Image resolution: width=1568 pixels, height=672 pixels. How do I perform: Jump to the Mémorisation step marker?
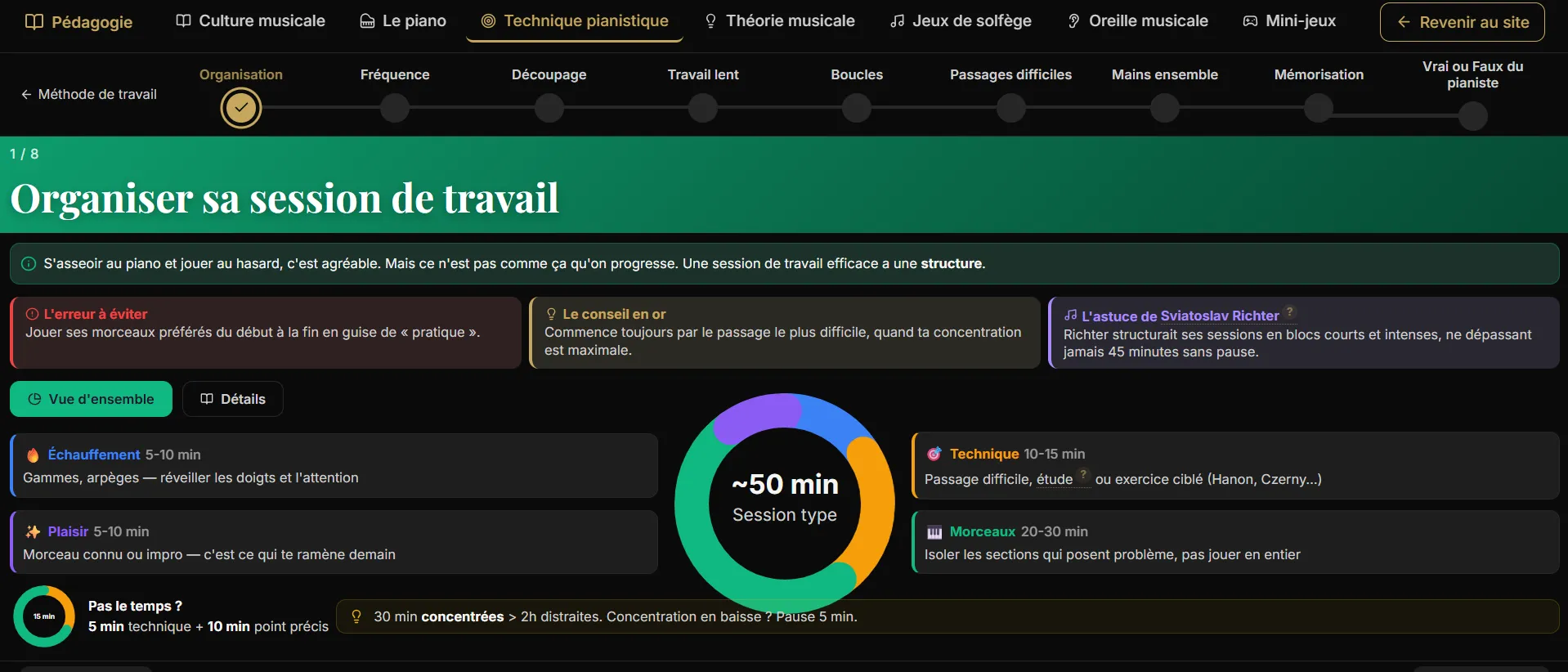click(1319, 107)
